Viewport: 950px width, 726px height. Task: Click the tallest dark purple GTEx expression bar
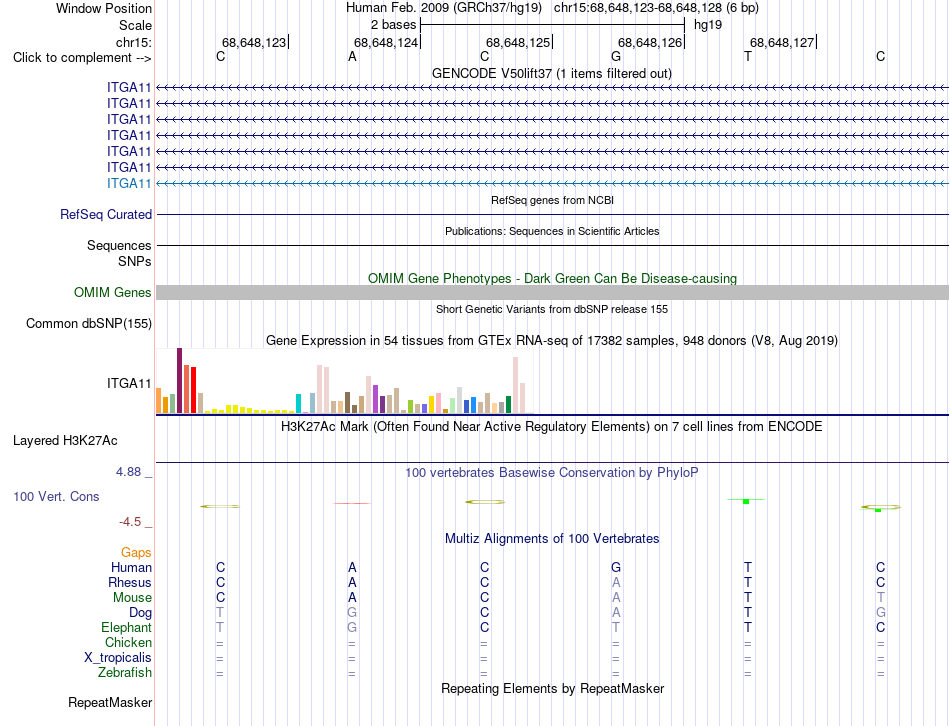[179, 381]
